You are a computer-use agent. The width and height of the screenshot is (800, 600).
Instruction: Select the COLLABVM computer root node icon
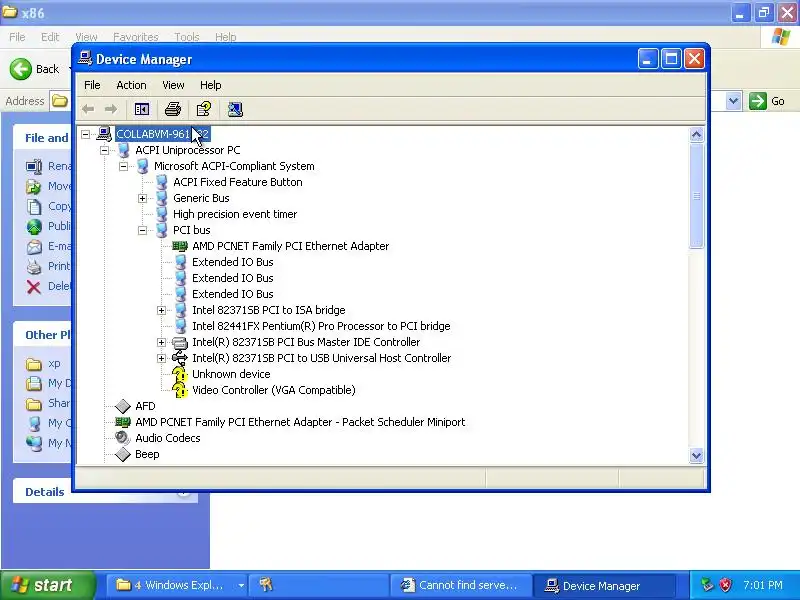104,134
